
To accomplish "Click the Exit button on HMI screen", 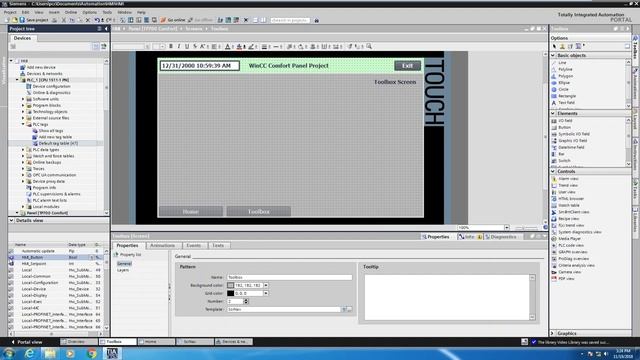I will click(407, 66).
